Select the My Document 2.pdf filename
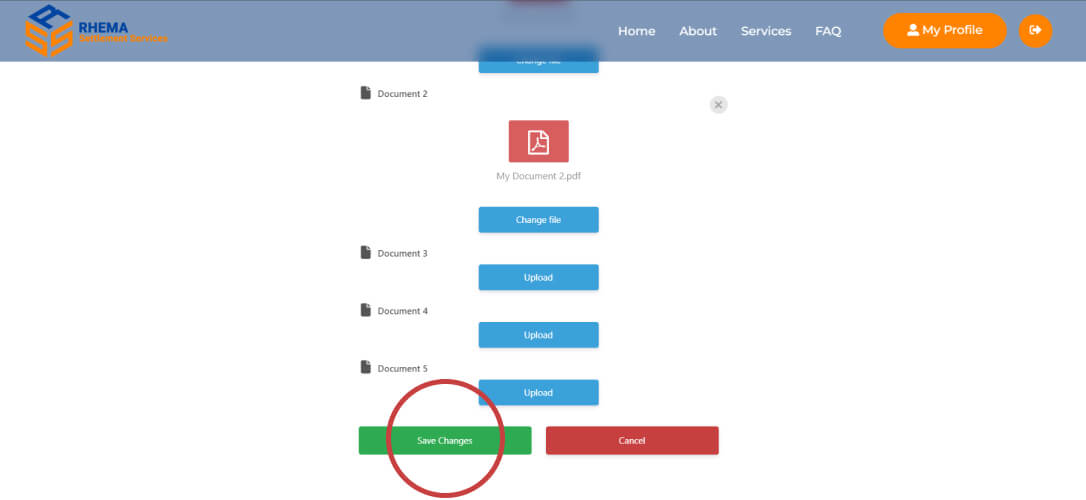Viewport: 1086px width, 500px height. [538, 176]
